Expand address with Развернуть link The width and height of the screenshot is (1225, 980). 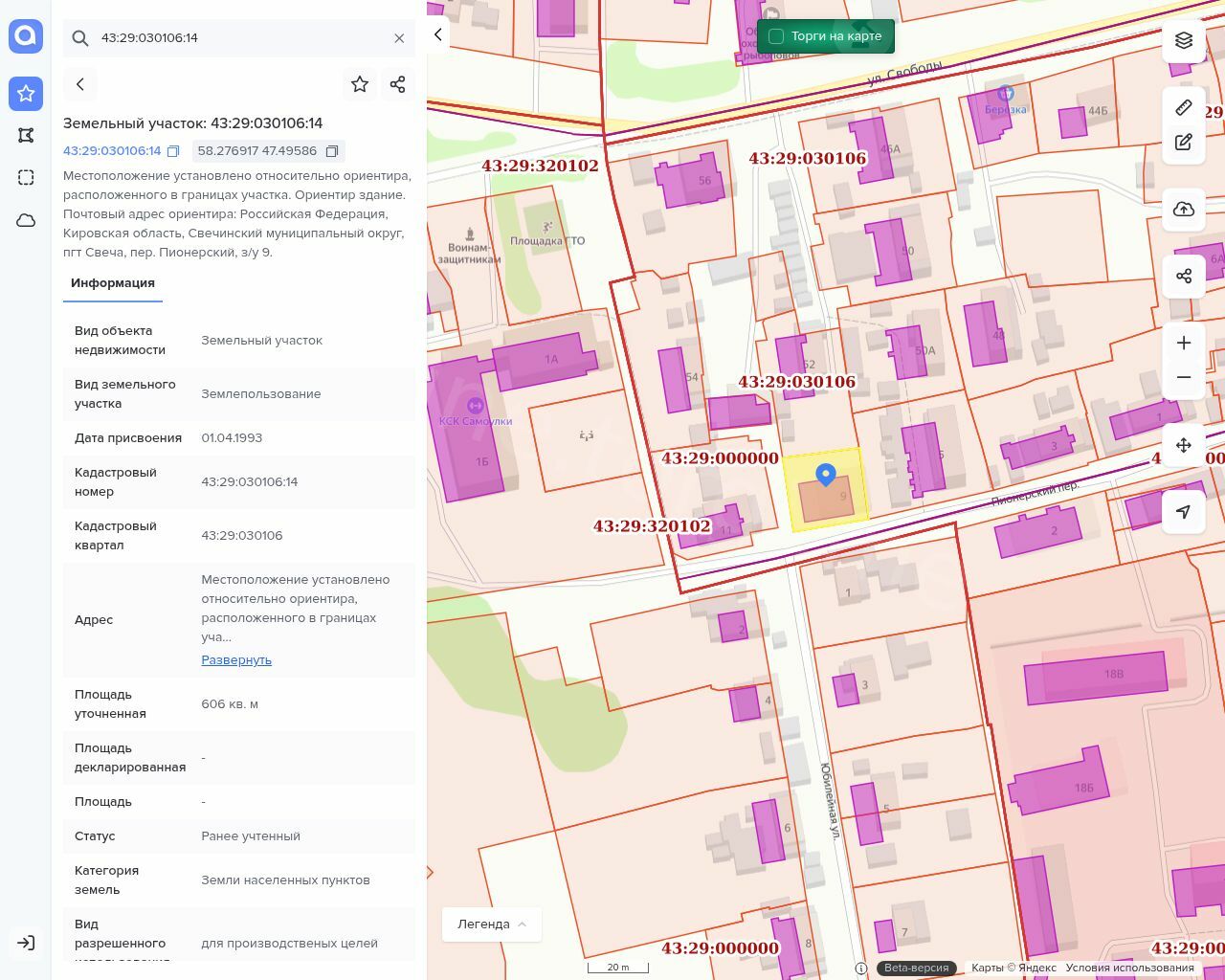236,659
